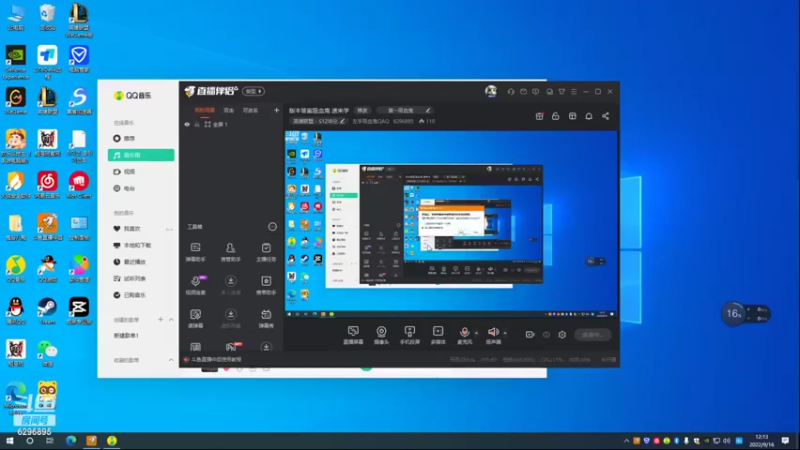Screen dimensions: 800x450
Task: Open customer service headset icon in 直播伴侣 title bar
Action: pyautogui.click(x=511, y=92)
